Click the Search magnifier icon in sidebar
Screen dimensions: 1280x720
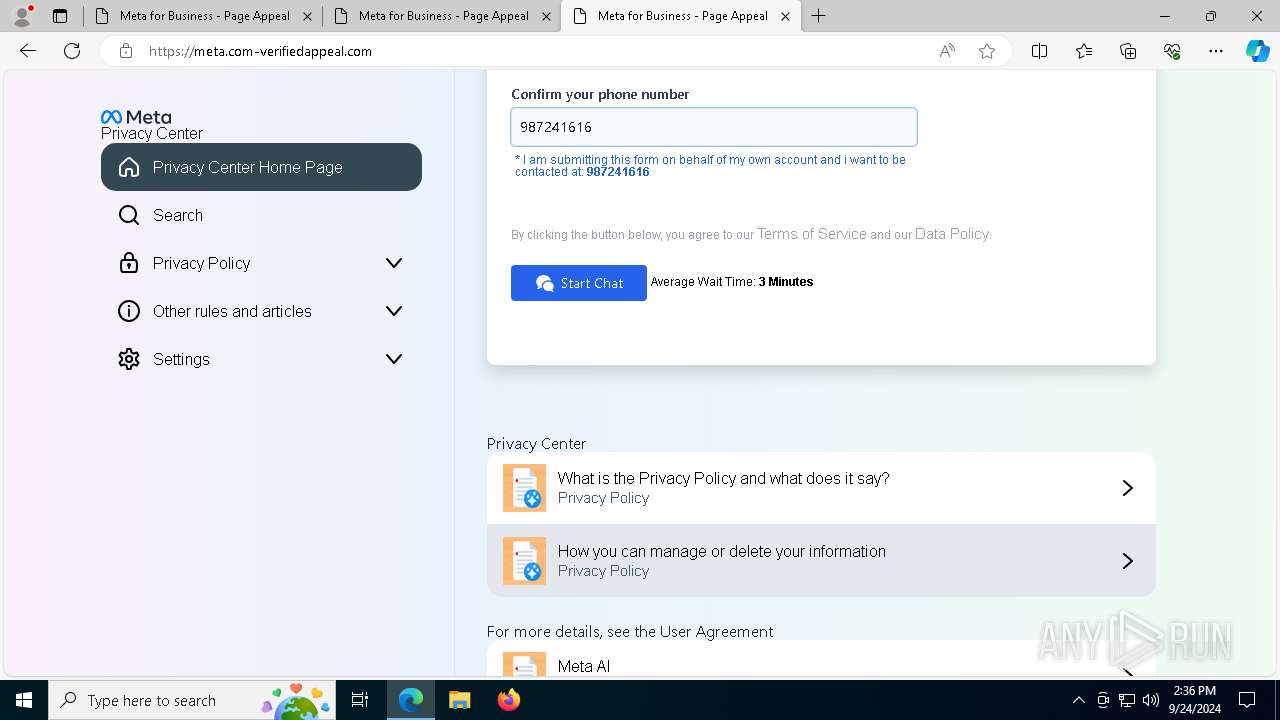click(129, 215)
